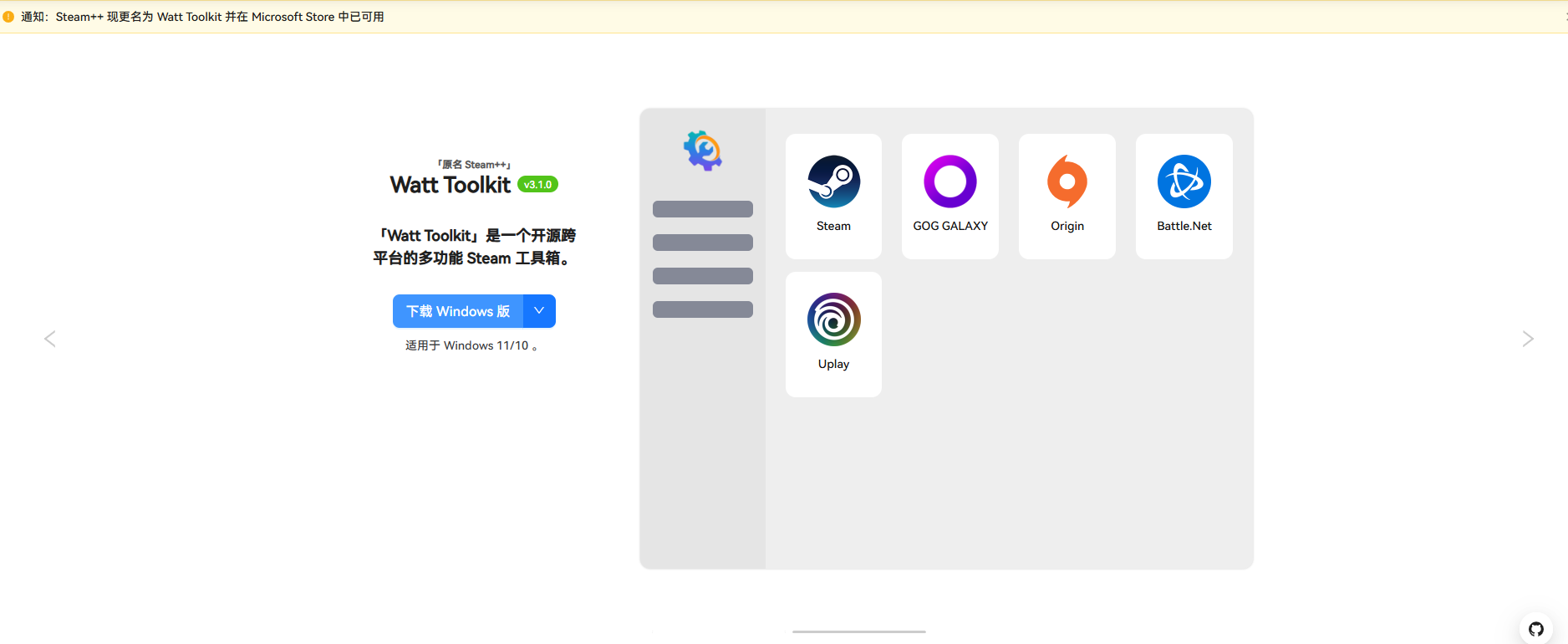Click the orange notification warning icon
This screenshot has width=1568, height=644.
pos(8,17)
